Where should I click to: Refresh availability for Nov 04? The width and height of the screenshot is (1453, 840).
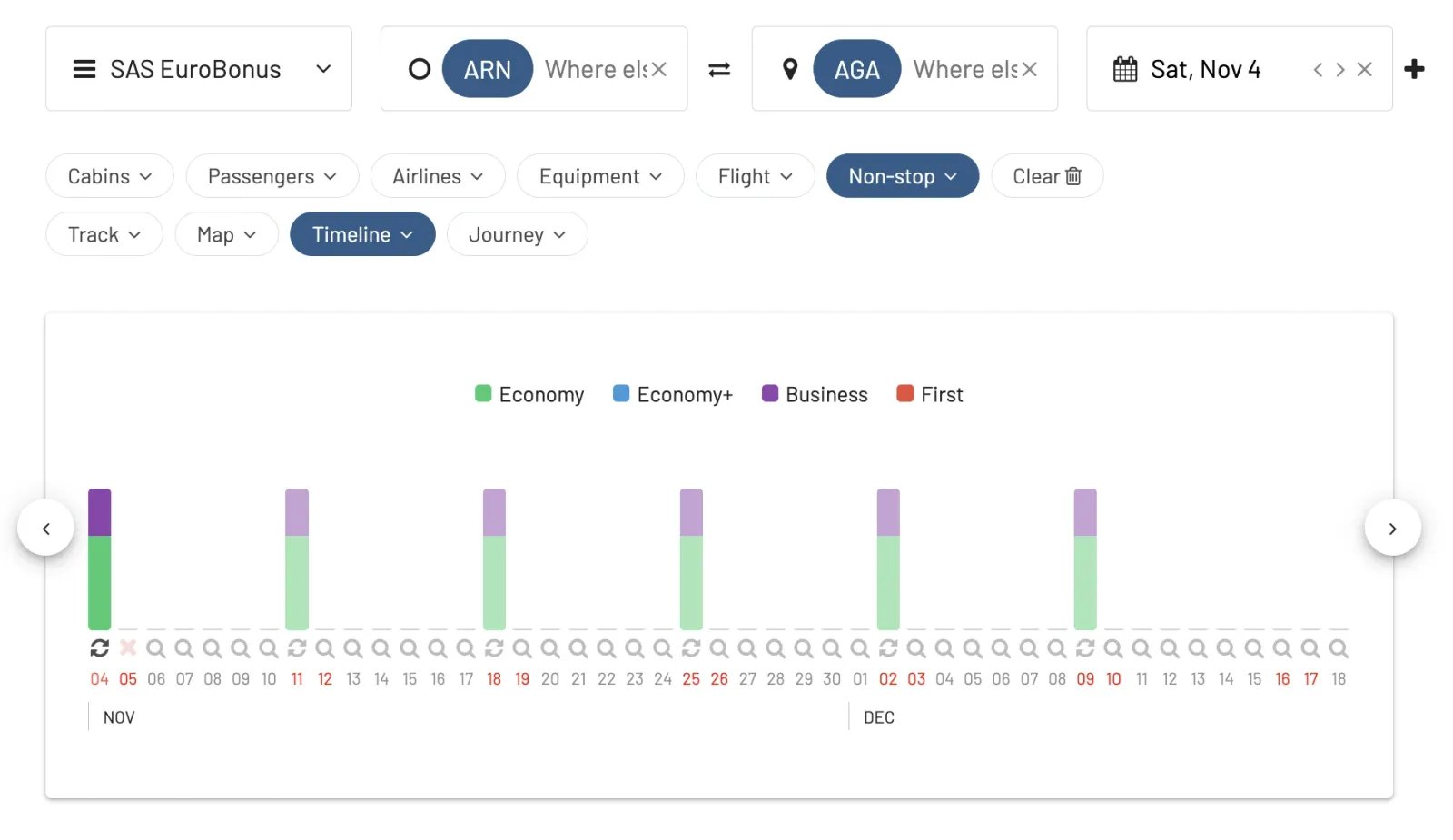tap(100, 648)
